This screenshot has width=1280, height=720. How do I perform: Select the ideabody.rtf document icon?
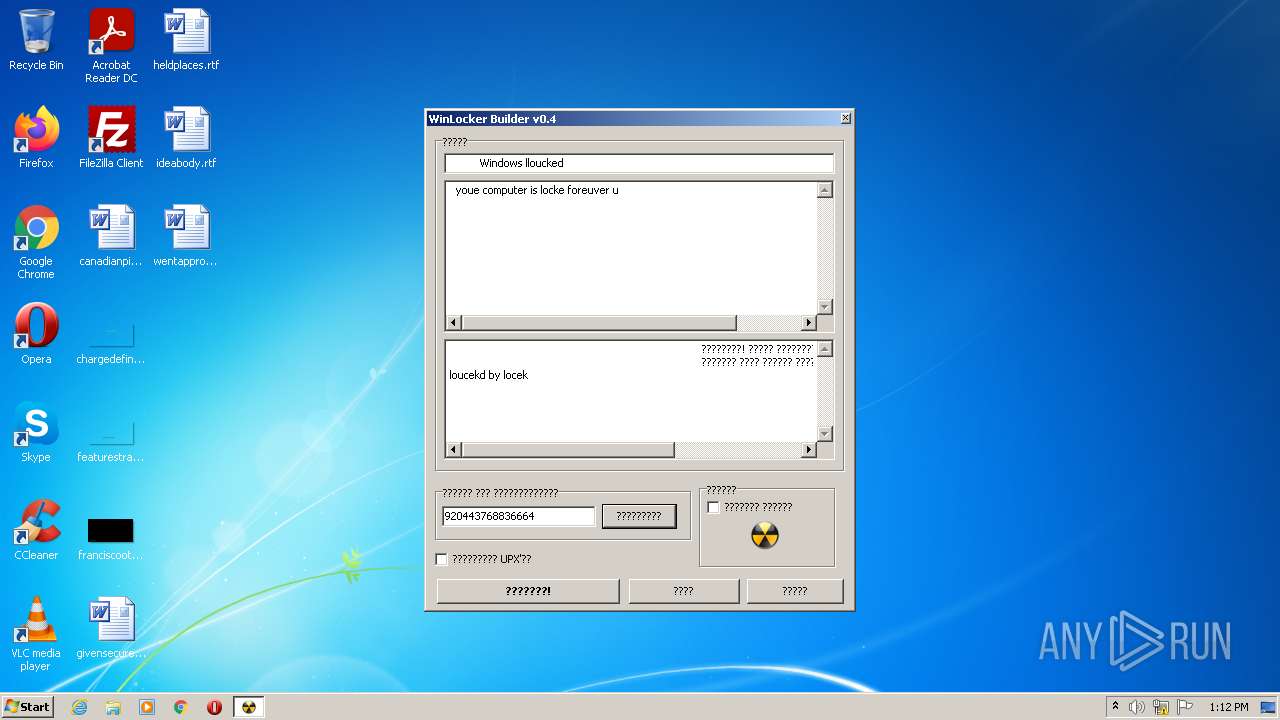point(186,138)
